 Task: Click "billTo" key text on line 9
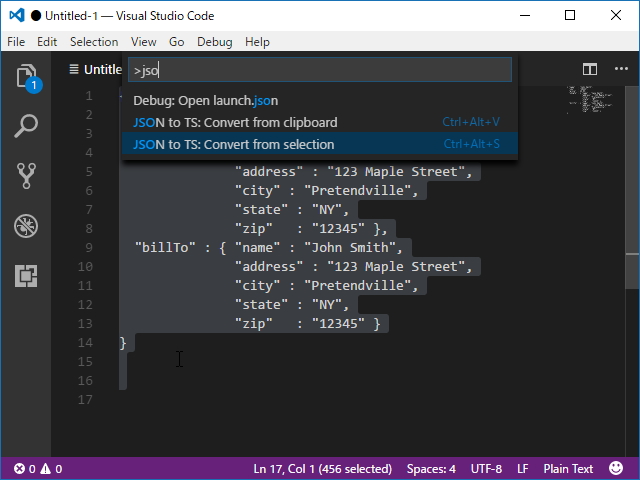tap(165, 248)
